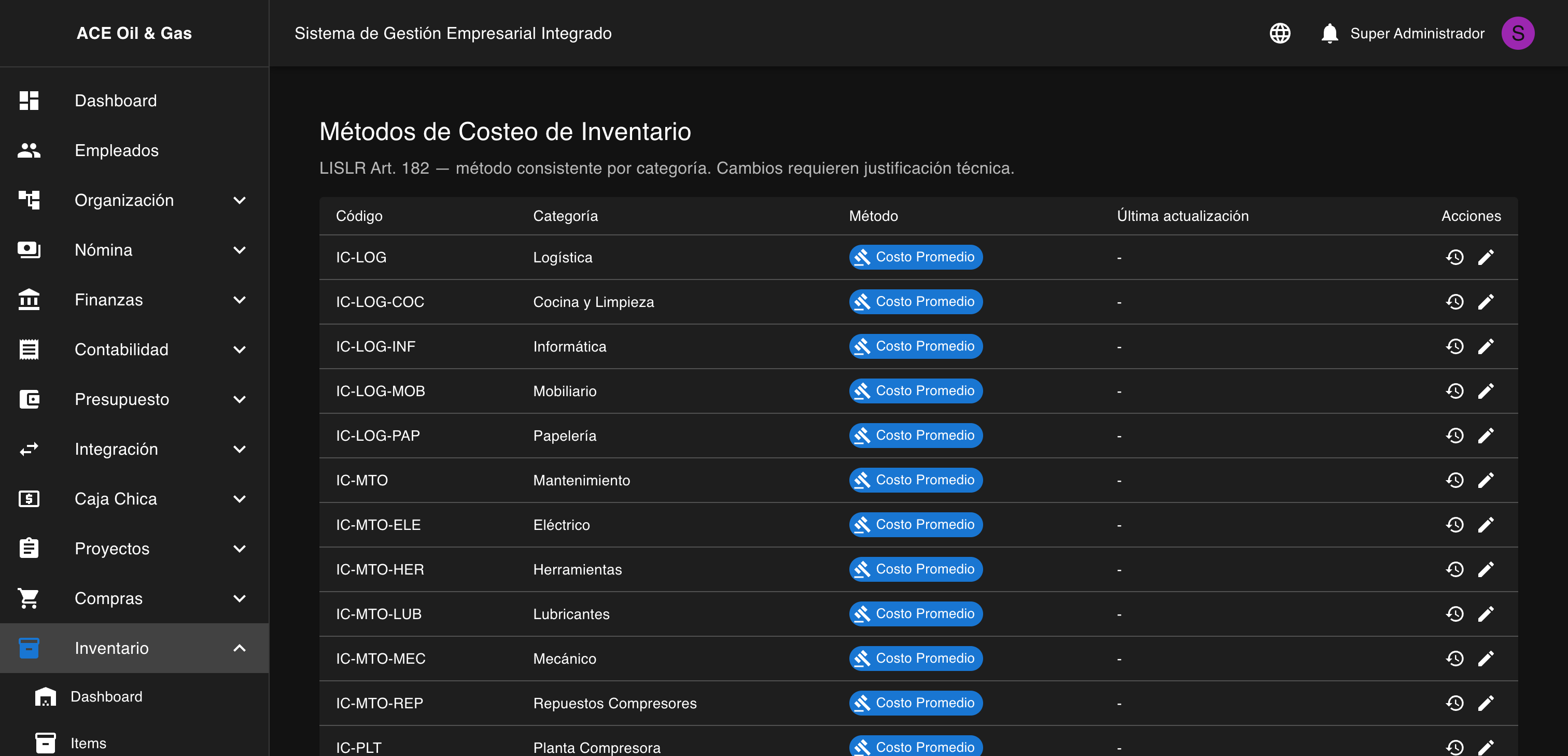The width and height of the screenshot is (1568, 756).
Task: Click Costo Promedio chip for Lubricantes
Action: [916, 613]
